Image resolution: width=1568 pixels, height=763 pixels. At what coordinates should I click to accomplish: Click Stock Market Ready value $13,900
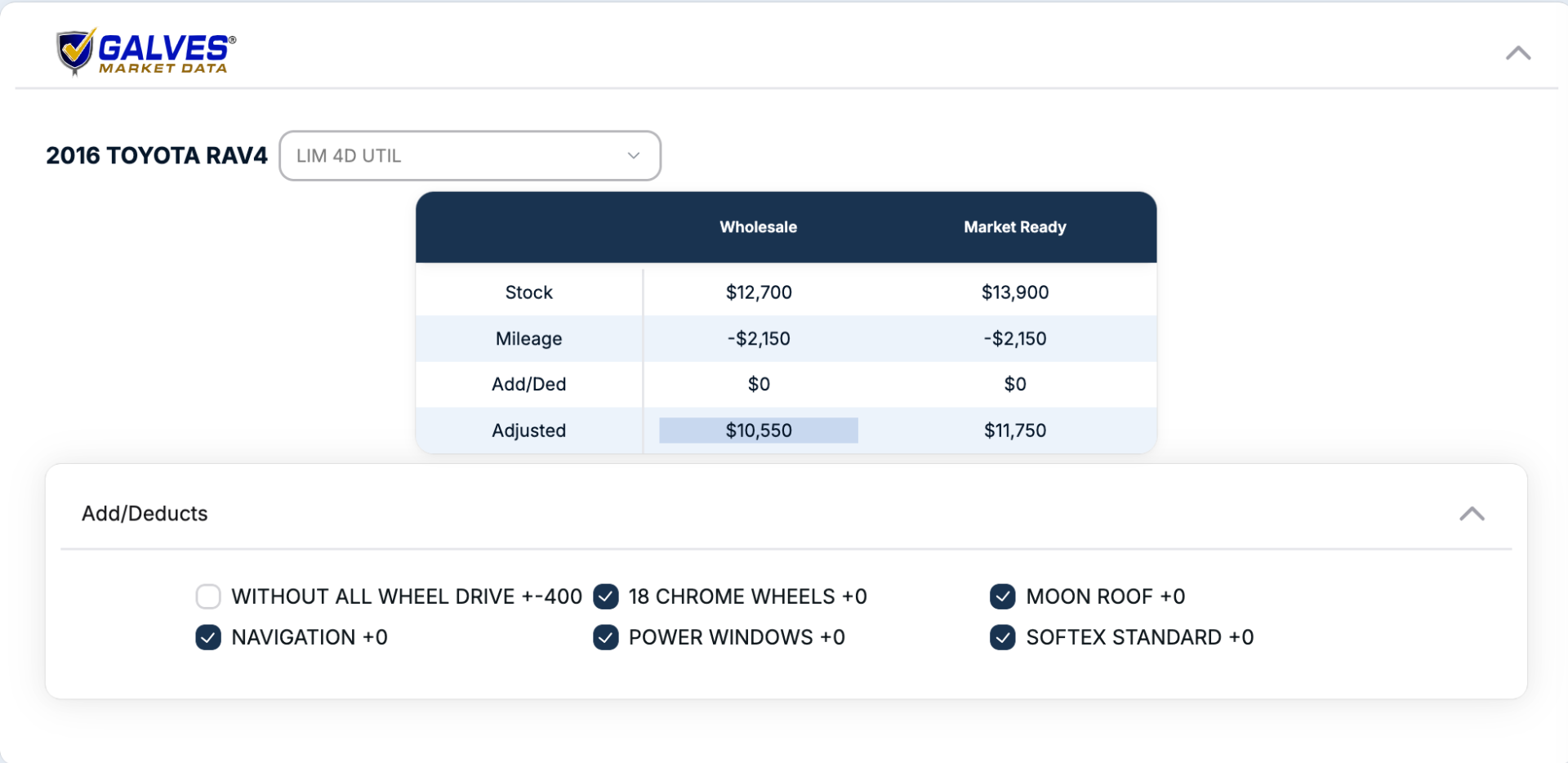coord(1015,292)
